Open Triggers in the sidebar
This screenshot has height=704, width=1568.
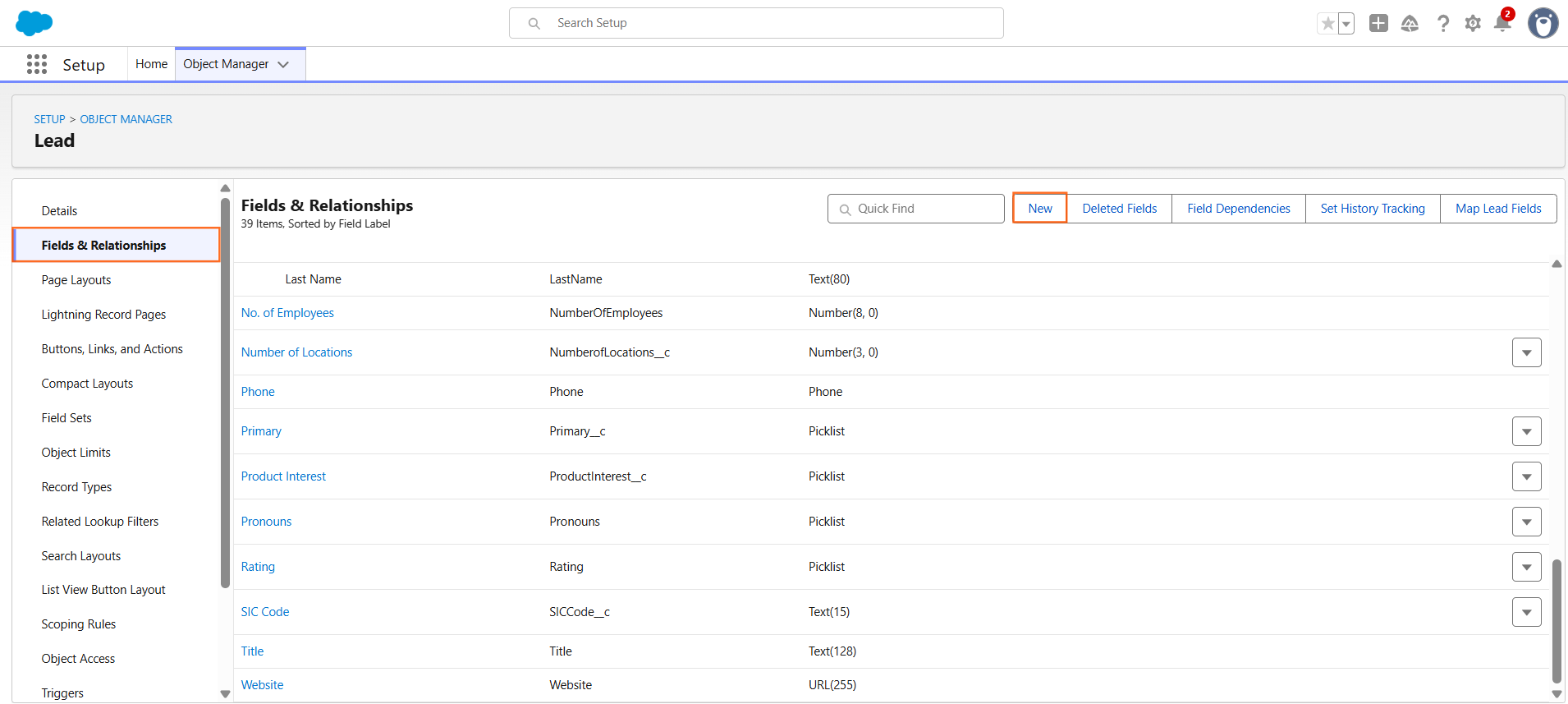click(62, 693)
